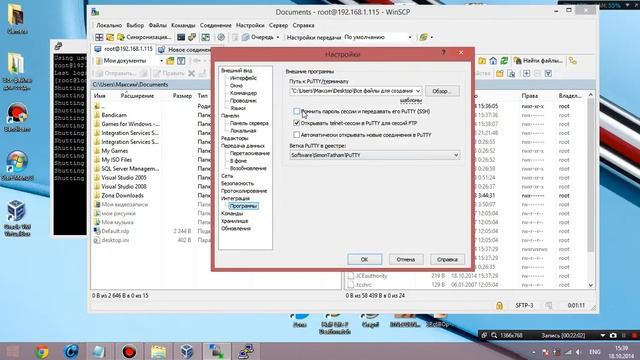
Task: Select Протоколирование in settings tree
Action: point(244,191)
